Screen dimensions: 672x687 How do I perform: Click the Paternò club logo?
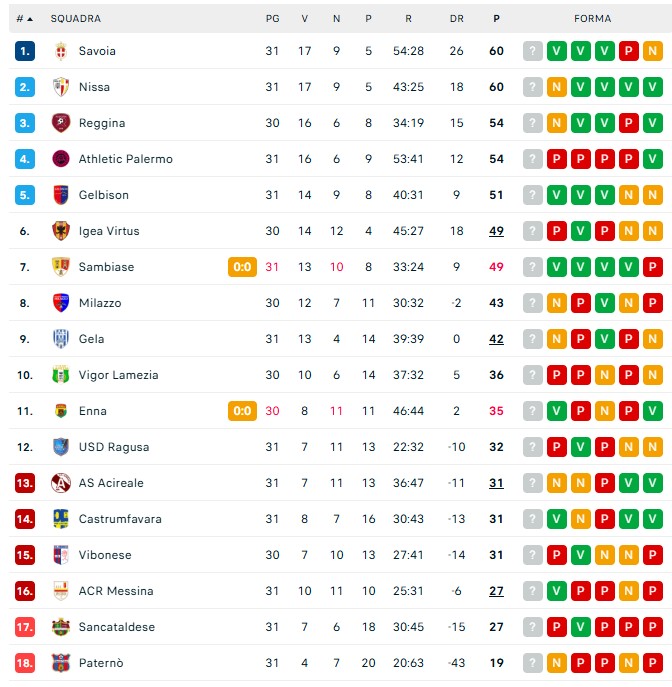coord(61,663)
